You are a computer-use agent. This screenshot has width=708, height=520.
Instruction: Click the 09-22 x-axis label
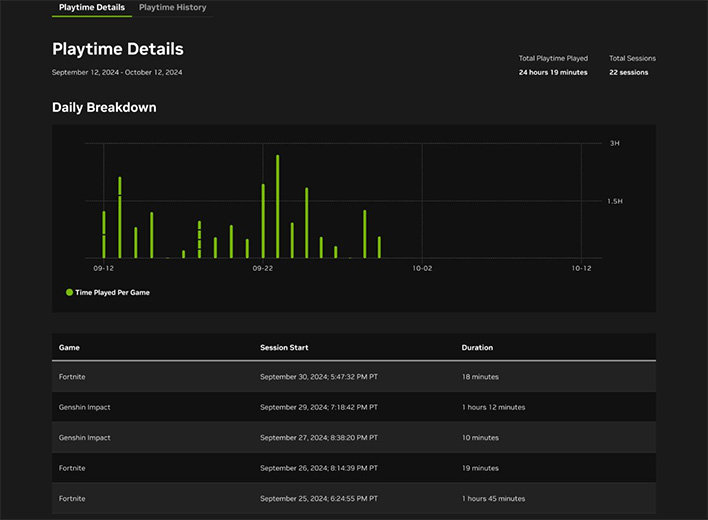coord(263,268)
